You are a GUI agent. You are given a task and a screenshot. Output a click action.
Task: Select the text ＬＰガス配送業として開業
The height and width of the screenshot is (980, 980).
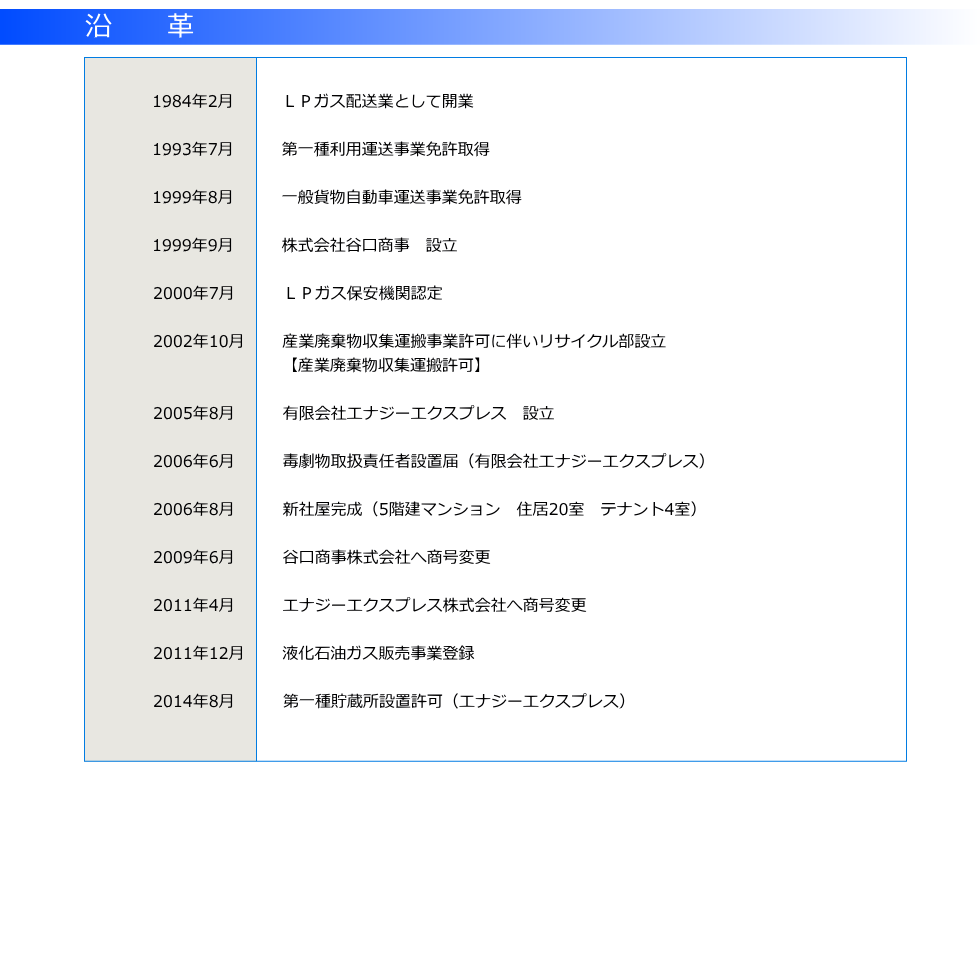378,101
